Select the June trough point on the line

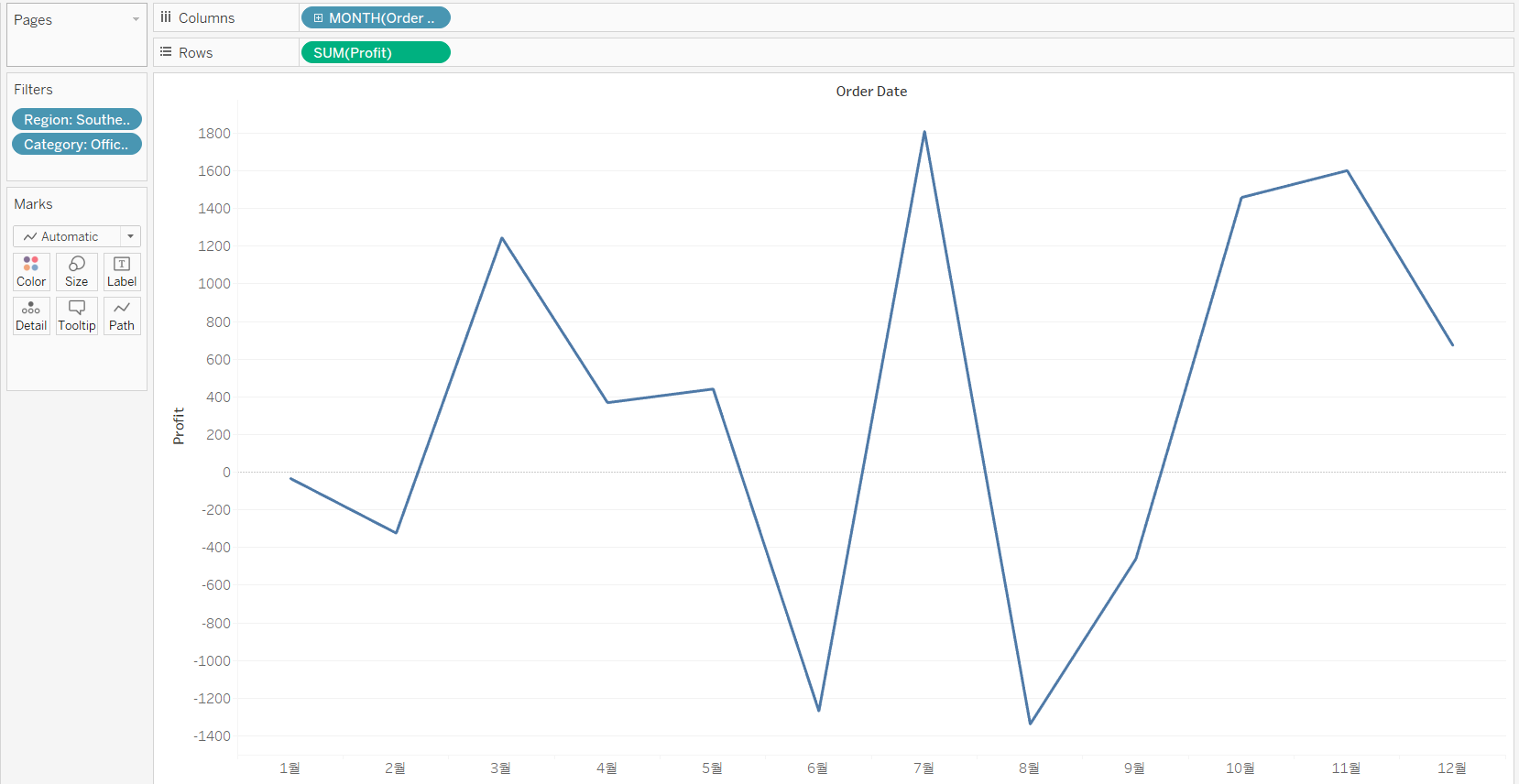tap(818, 710)
